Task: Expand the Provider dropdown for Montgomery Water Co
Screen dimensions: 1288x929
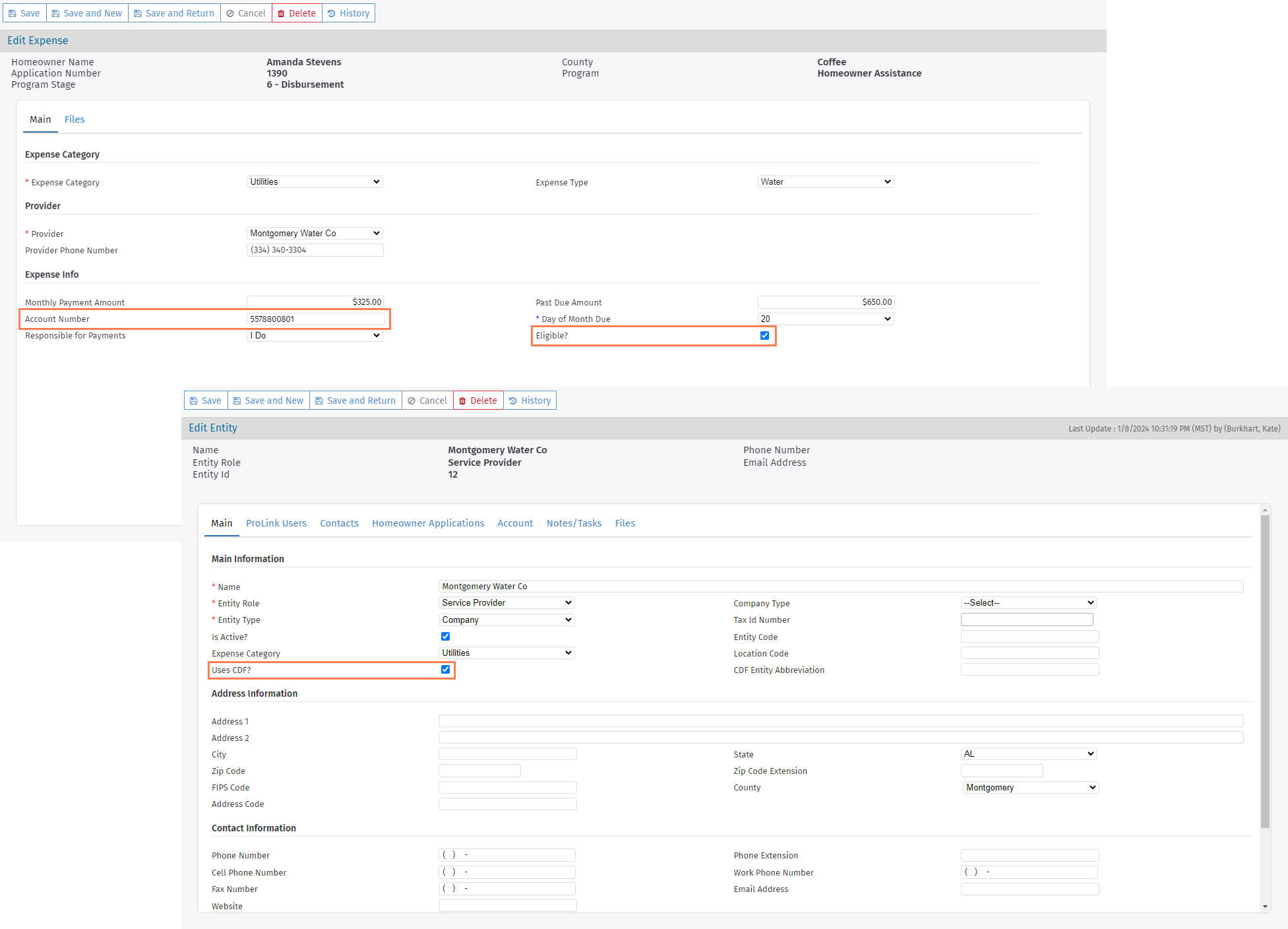Action: tap(315, 233)
